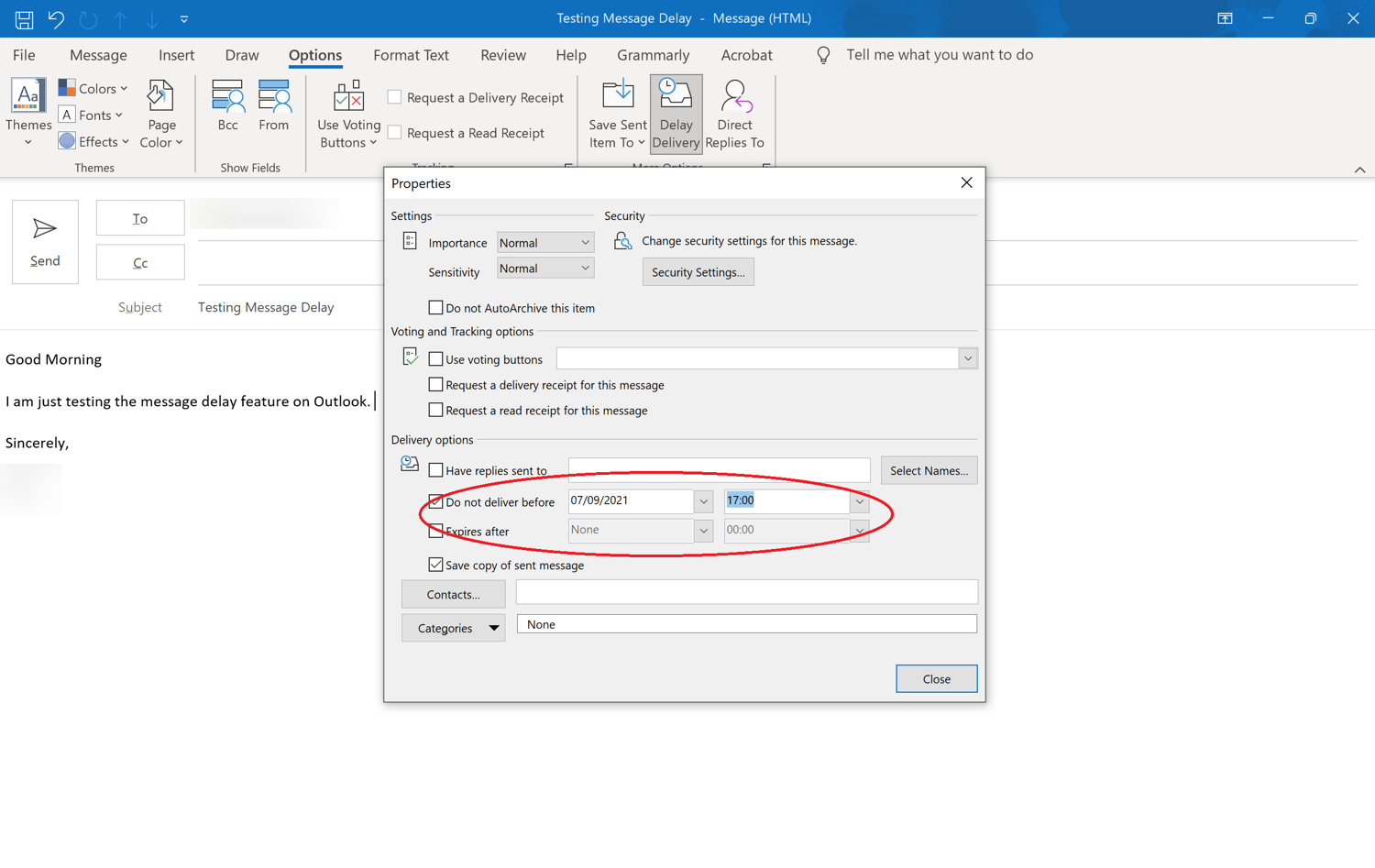Image resolution: width=1375 pixels, height=868 pixels.
Task: Click the Save icon on Quick Access Toolbar
Action: click(23, 18)
